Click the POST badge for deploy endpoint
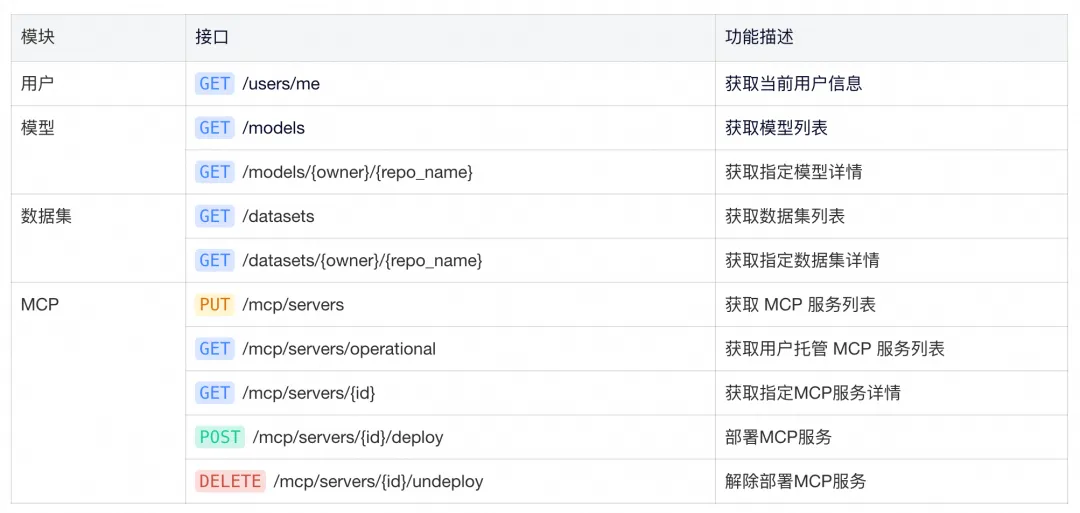This screenshot has height=513, width=1080. [x=220, y=437]
